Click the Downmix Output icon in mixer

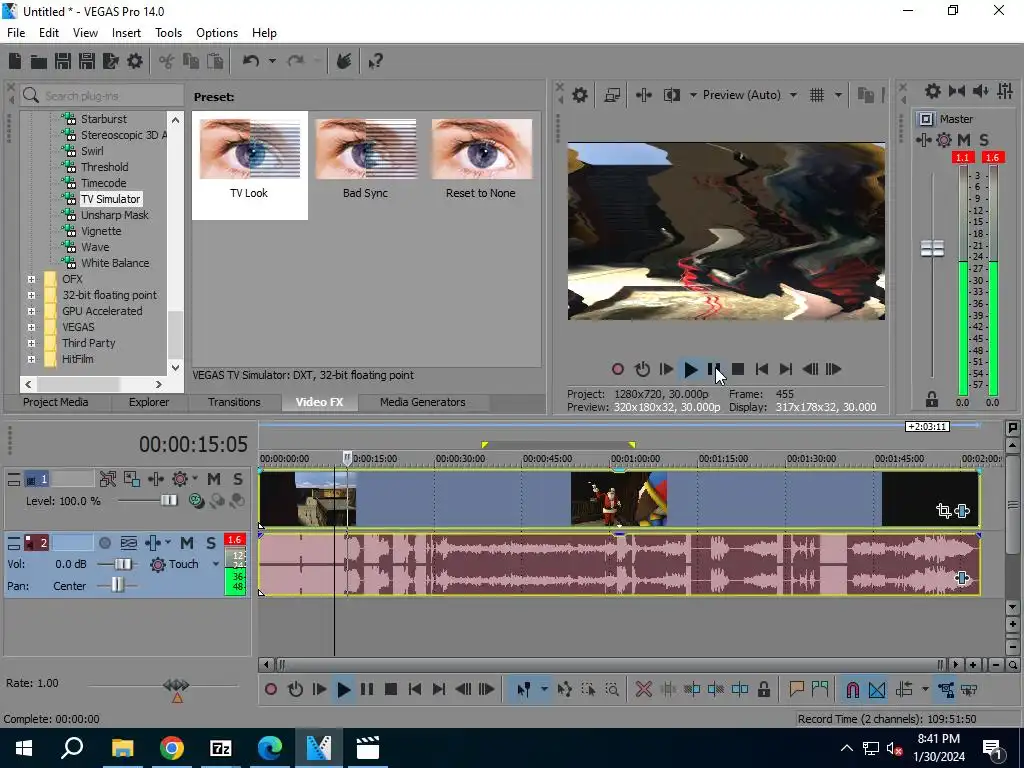coord(957,91)
